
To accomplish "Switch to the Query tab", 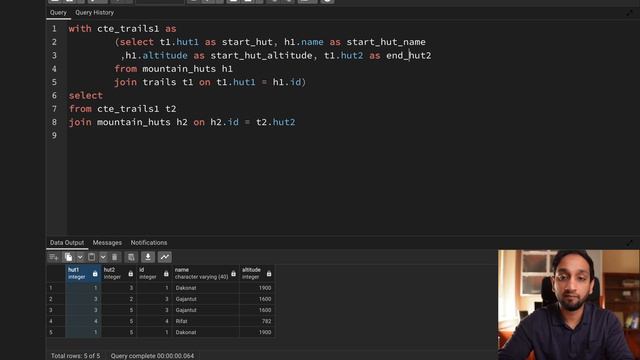I will (x=58, y=13).
